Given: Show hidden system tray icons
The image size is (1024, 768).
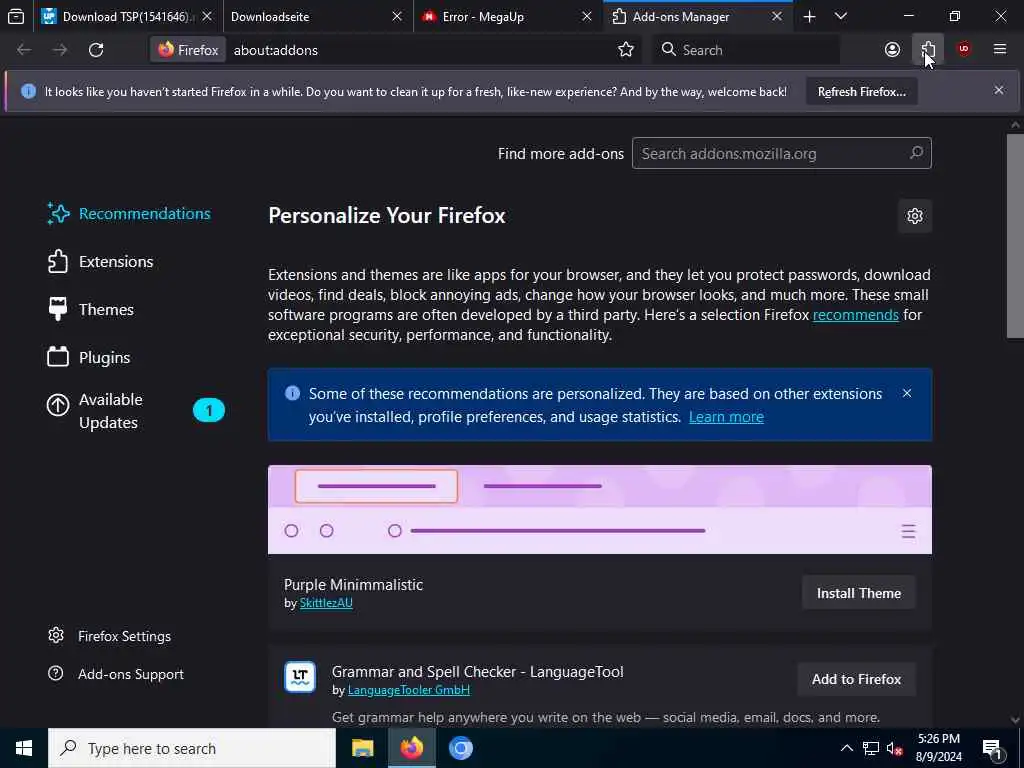Looking at the screenshot, I should click(x=846, y=748).
